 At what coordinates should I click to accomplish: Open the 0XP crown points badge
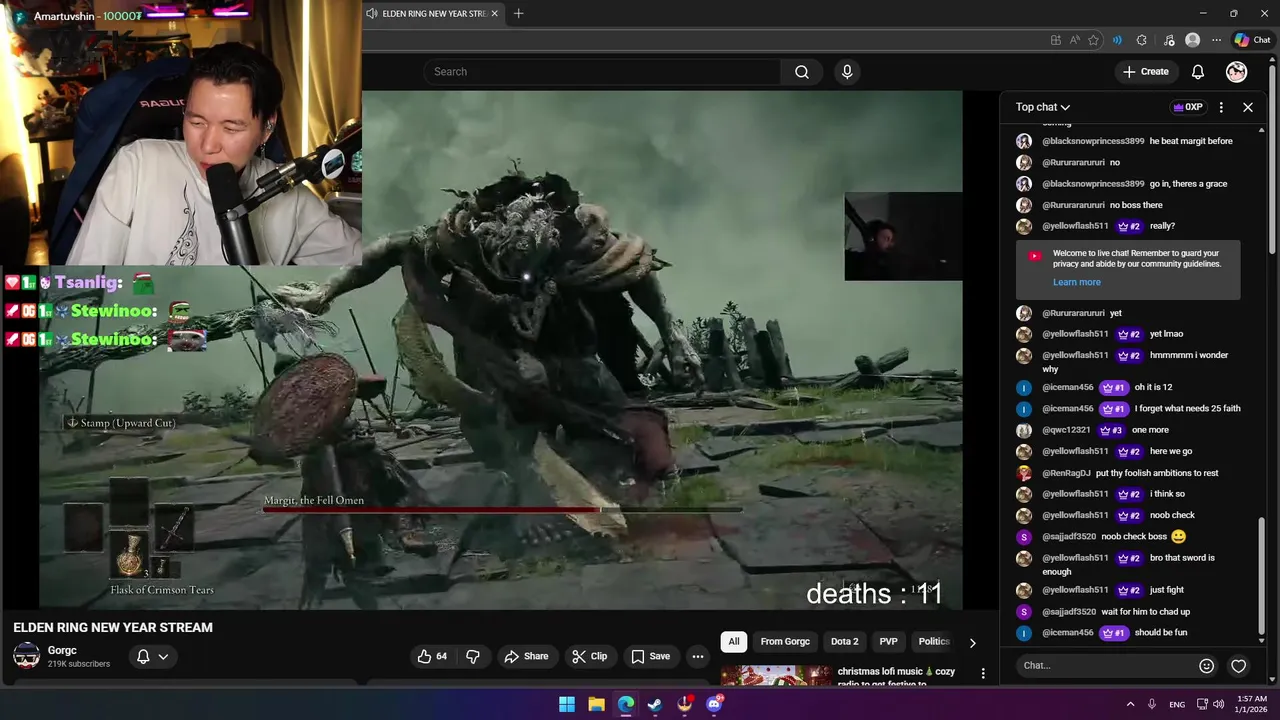[1188, 107]
